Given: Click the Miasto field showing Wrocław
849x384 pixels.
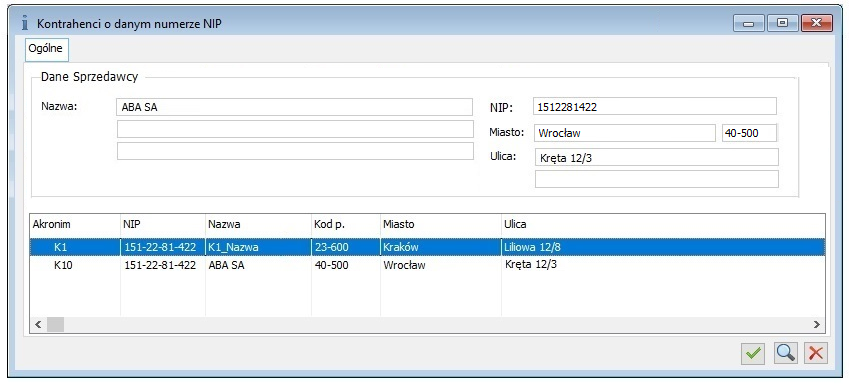Looking at the screenshot, I should pyautogui.click(x=625, y=133).
